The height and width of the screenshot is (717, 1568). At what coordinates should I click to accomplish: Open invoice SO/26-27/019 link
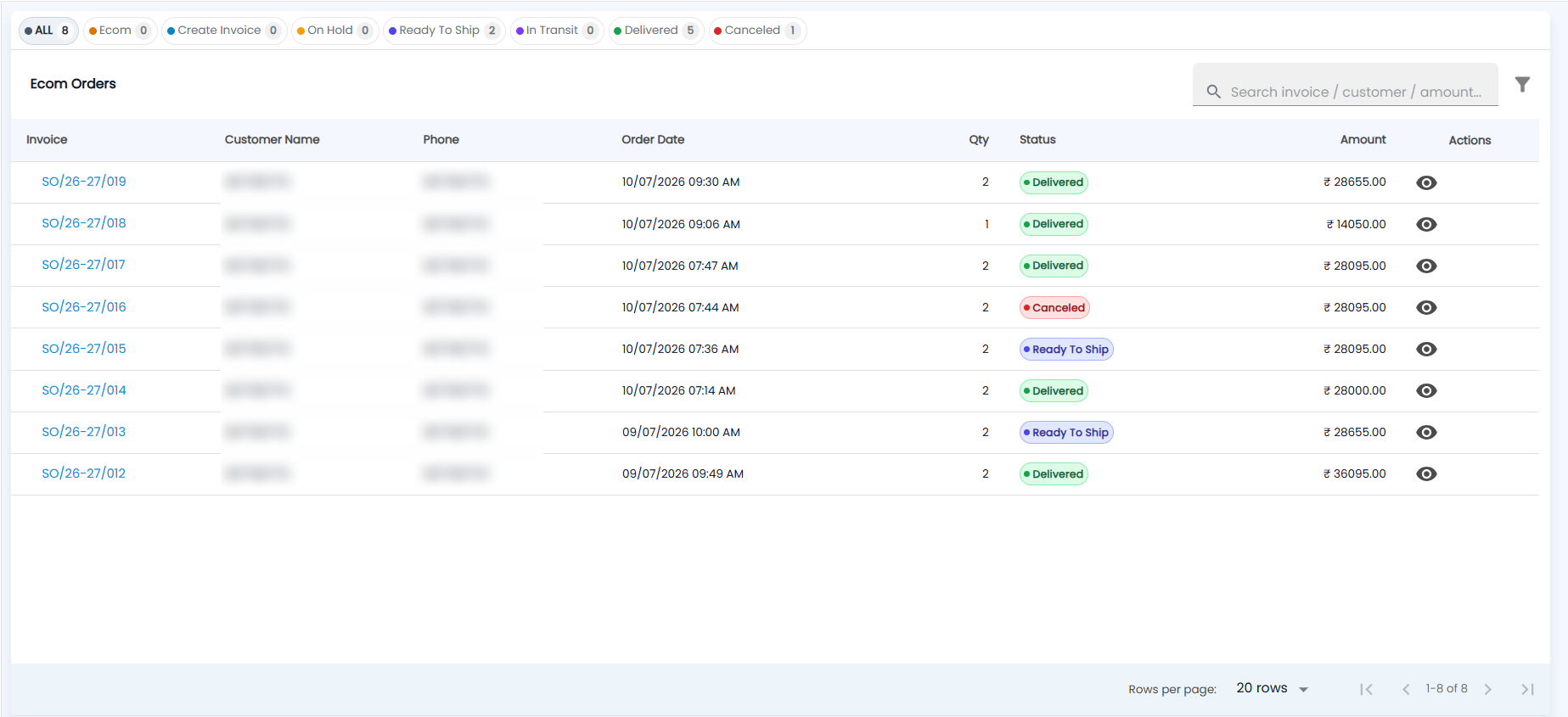coord(84,182)
